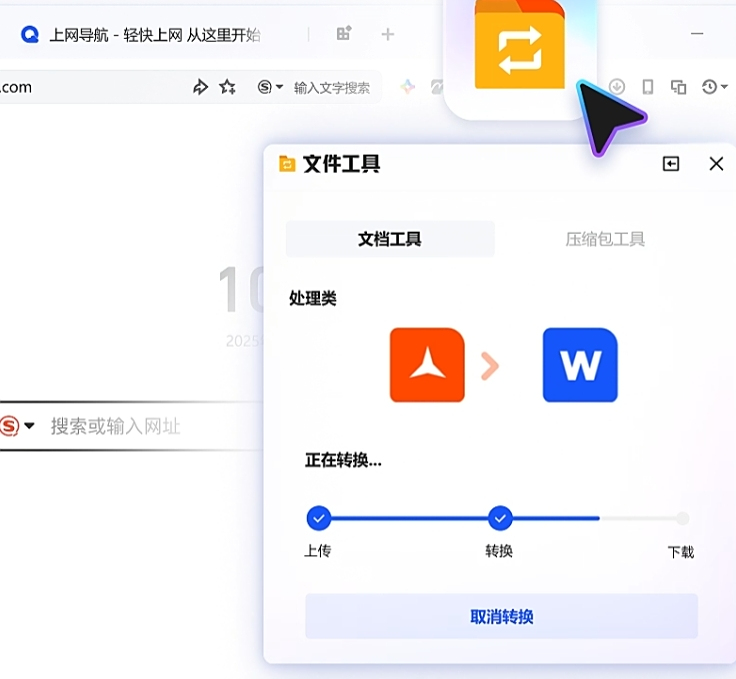Expand the search engine dropdown arrow in toolbar
The height and width of the screenshot is (679, 736).
tap(279, 87)
